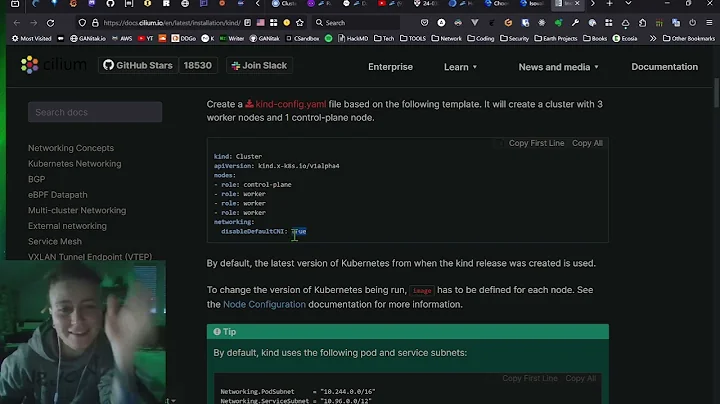
Task: Open Kubernetes Networking sidebar entry
Action: pos(74,164)
